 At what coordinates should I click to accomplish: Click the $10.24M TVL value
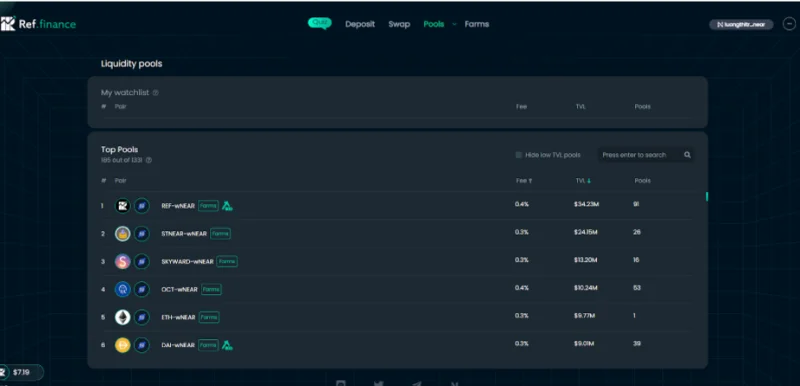tap(585, 288)
